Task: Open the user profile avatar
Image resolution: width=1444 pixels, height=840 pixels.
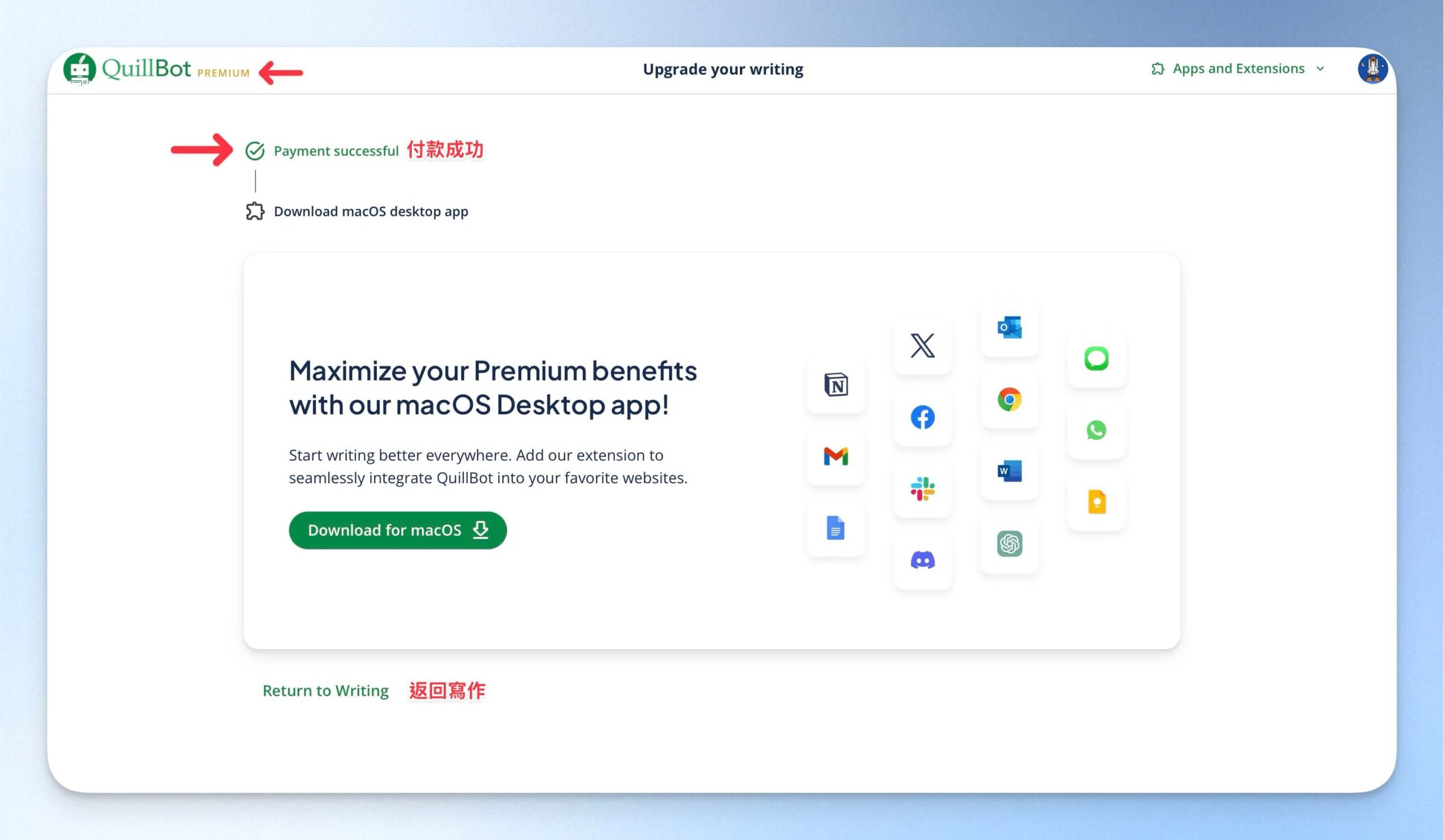Action: click(x=1372, y=69)
